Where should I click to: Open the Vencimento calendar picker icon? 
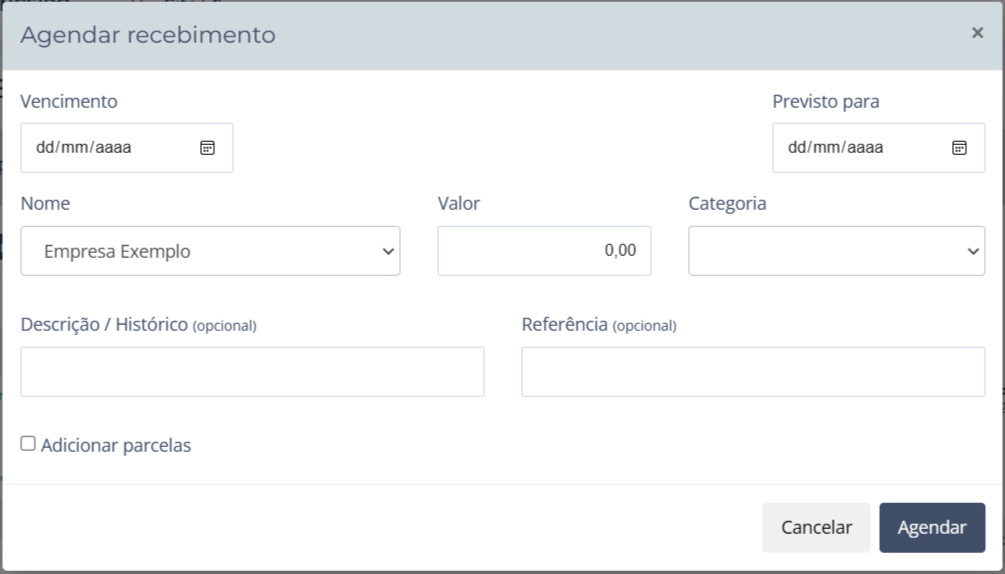pos(208,148)
